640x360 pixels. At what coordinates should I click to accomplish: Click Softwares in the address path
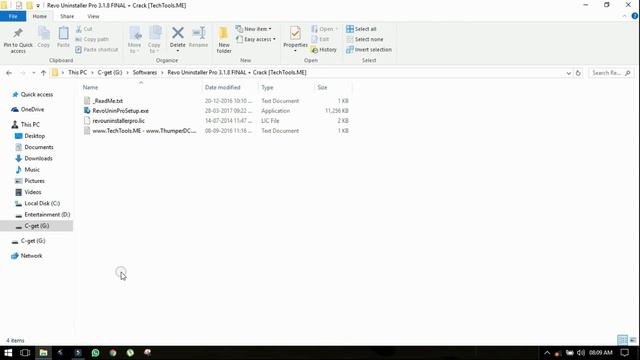tap(144, 72)
